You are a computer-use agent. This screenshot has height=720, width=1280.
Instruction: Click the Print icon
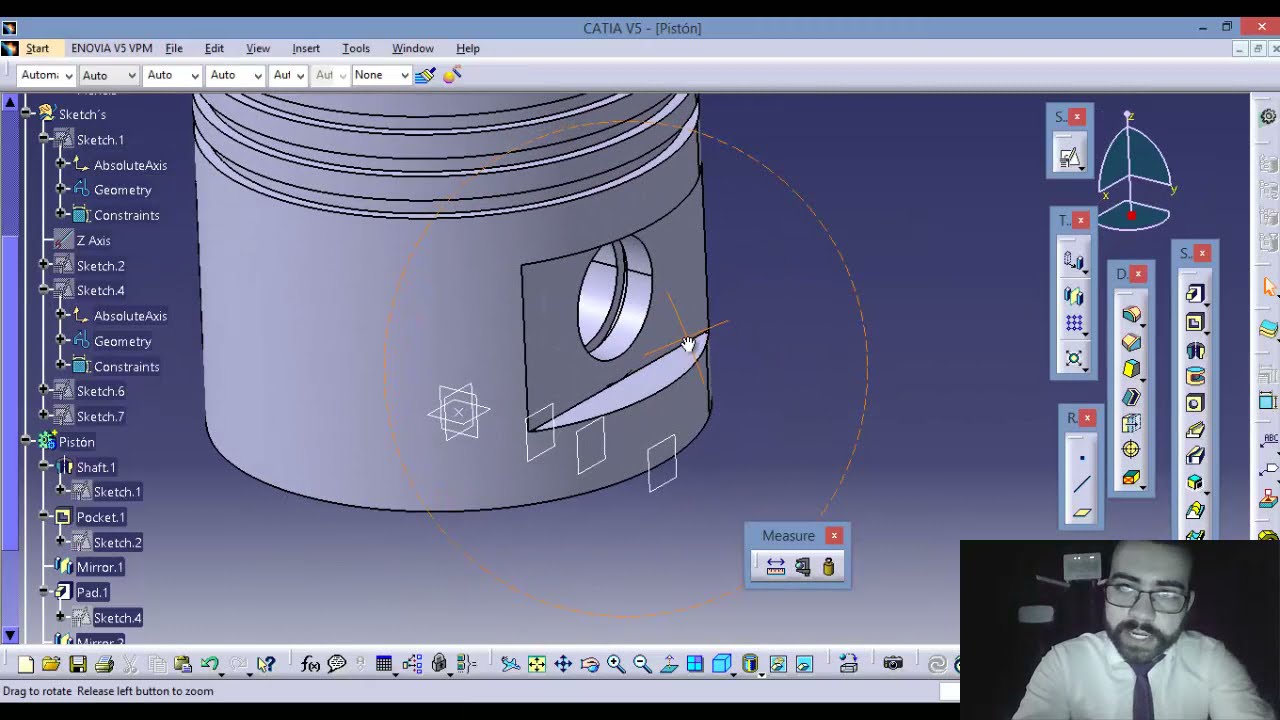[104, 664]
